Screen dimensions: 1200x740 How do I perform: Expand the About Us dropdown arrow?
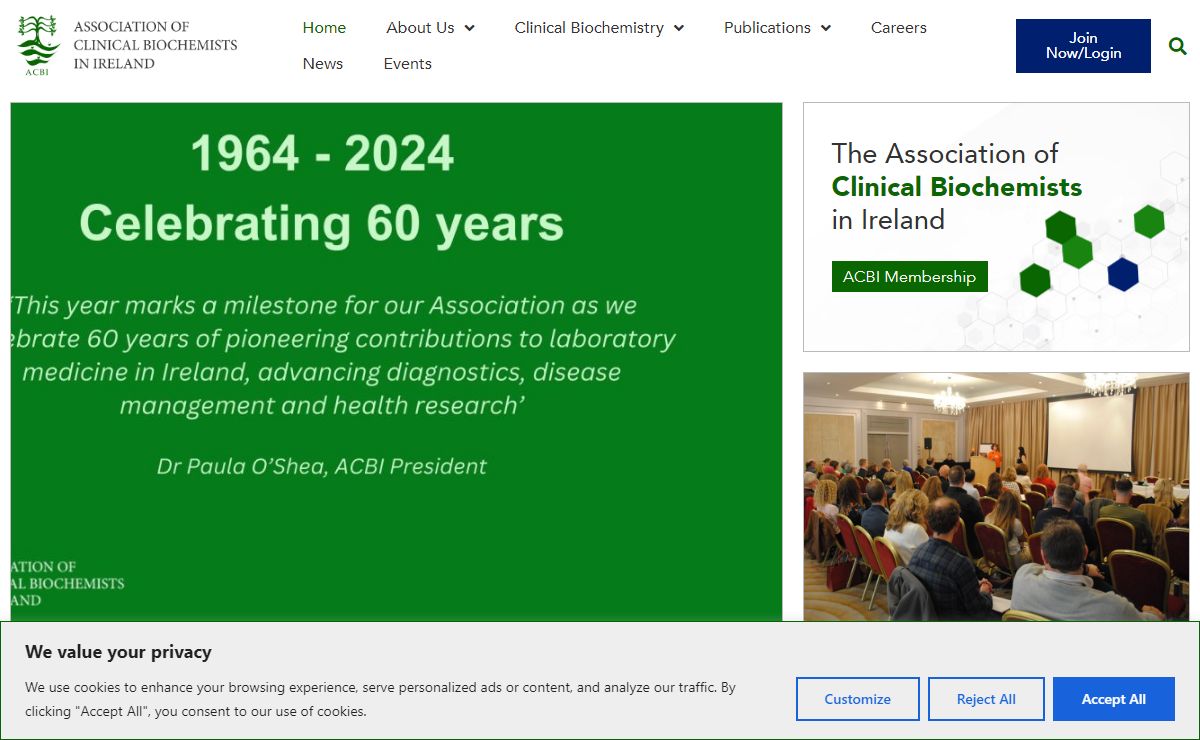pyautogui.click(x=469, y=28)
